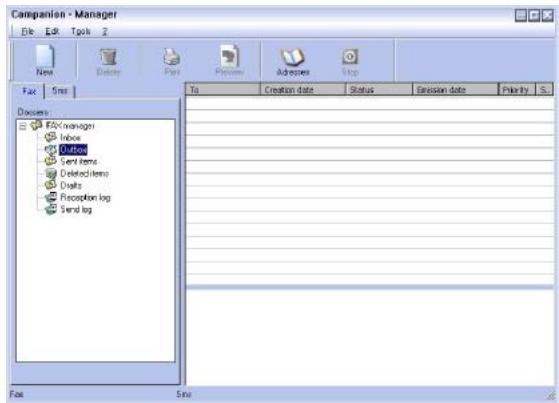Image resolution: width=559 pixels, height=403 pixels.
Task: Click the Preview document icon
Action: [229, 56]
